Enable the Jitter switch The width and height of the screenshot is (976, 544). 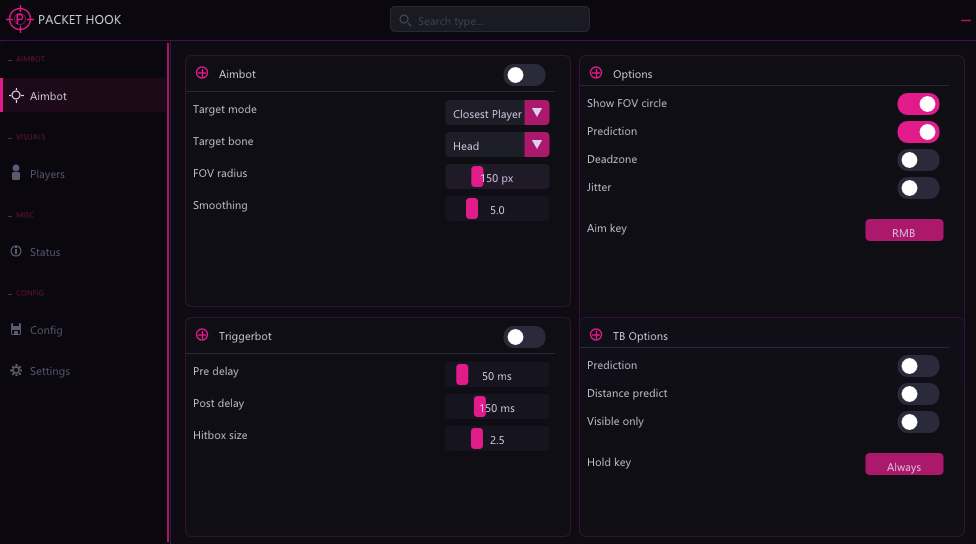point(918,188)
